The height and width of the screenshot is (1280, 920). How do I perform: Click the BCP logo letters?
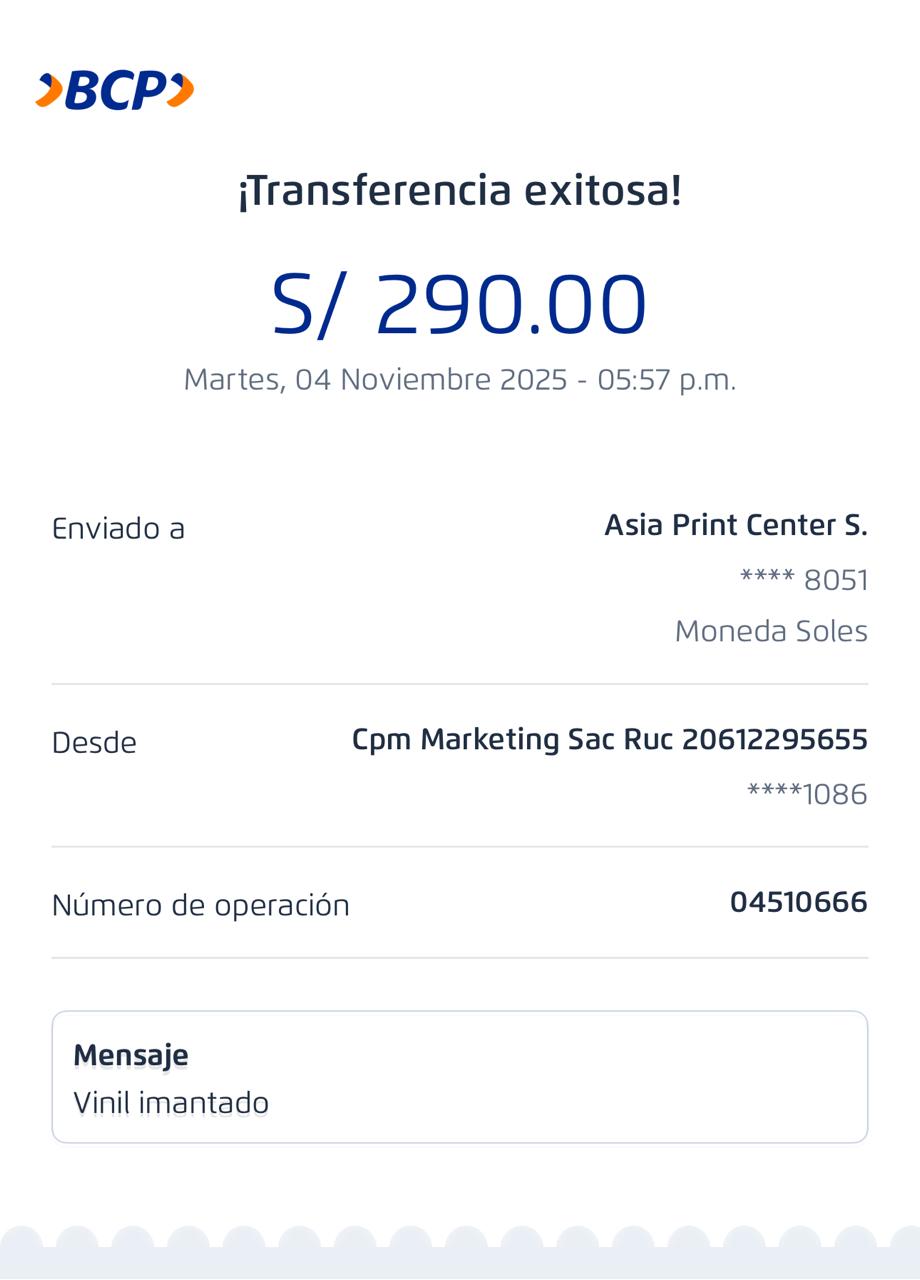point(116,92)
